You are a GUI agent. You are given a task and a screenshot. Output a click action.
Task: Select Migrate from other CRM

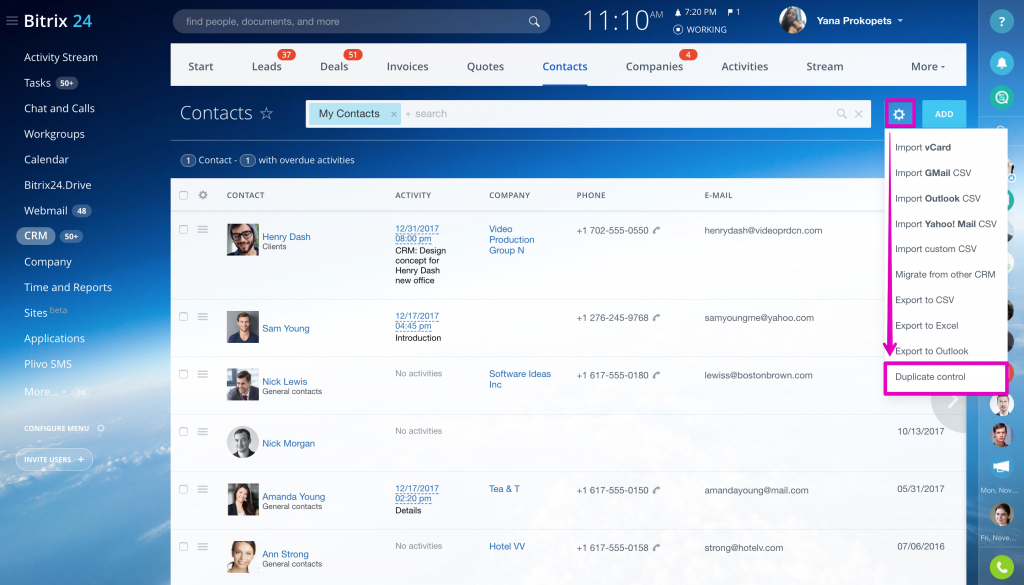pyautogui.click(x=945, y=275)
